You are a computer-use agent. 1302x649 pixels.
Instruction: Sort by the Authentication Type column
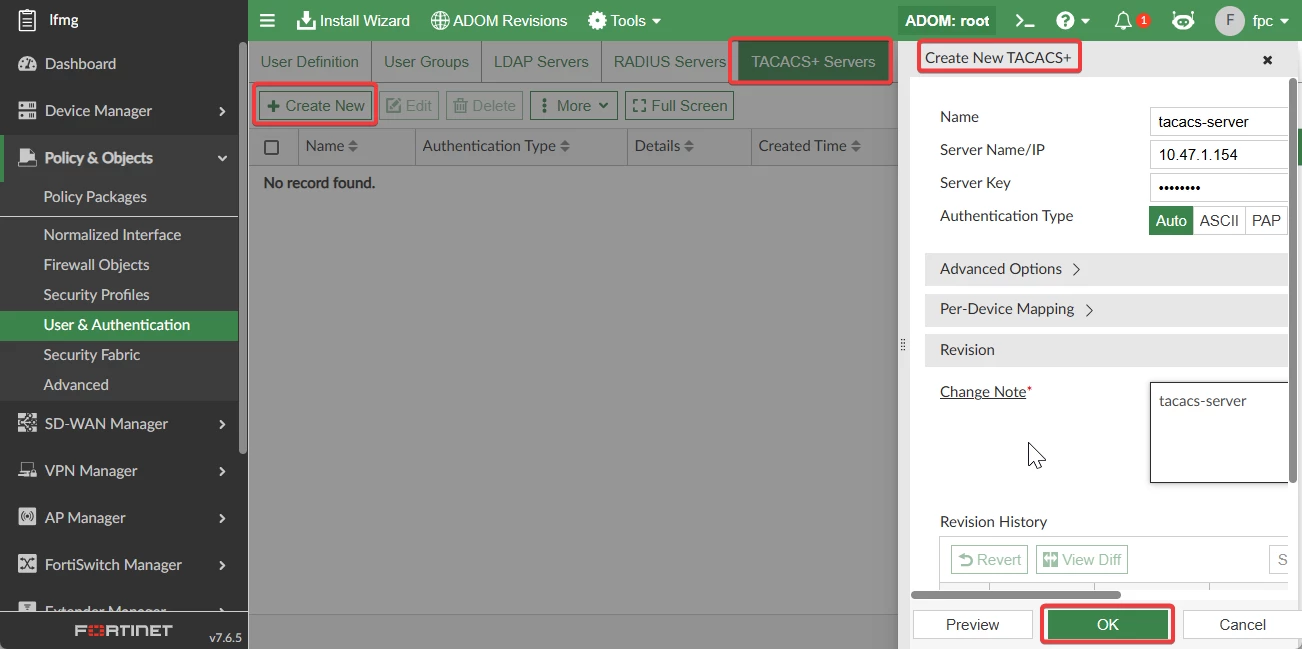pos(496,146)
